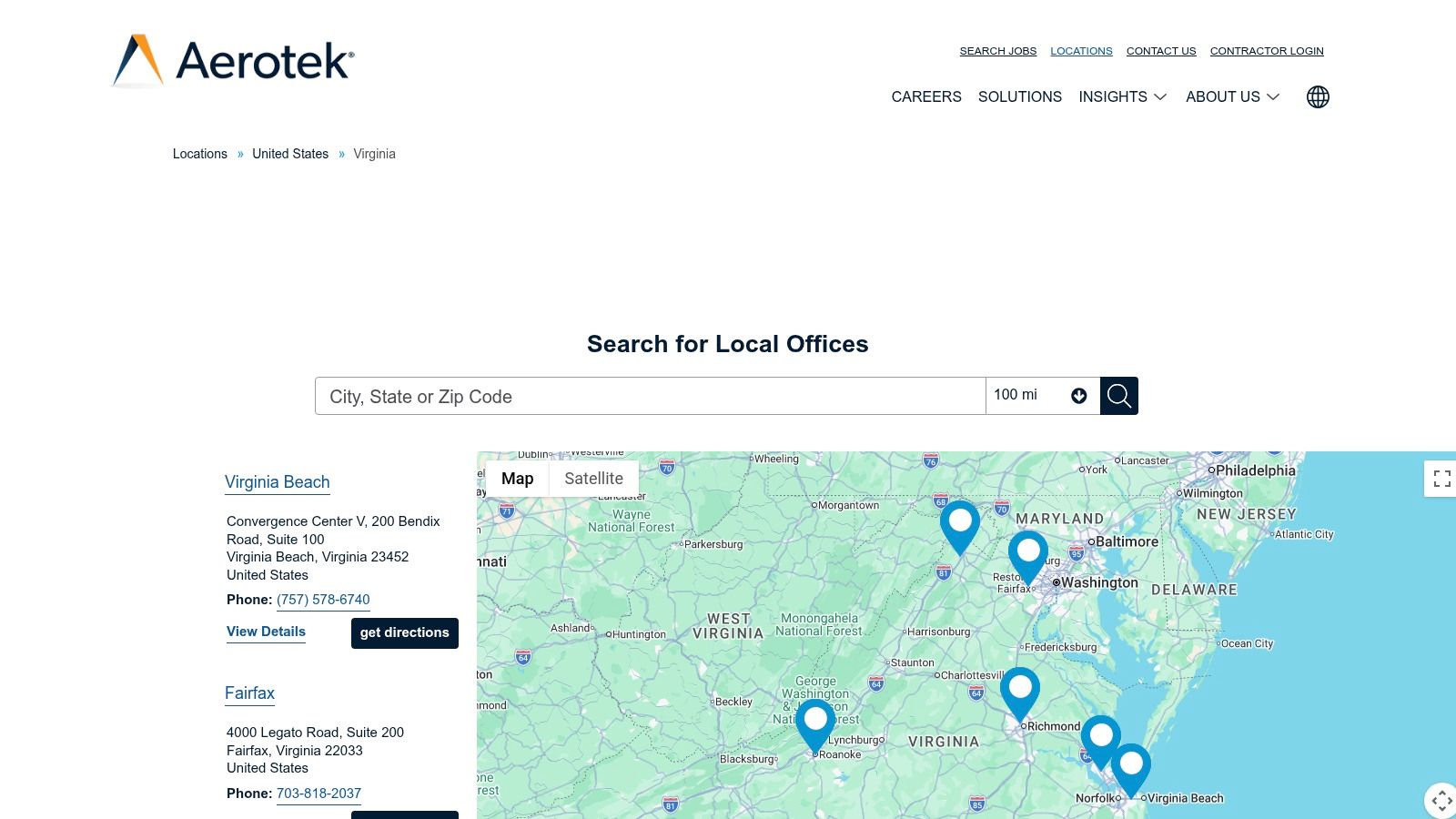Click the Search for Local Offices heading
Image resolution: width=1456 pixels, height=819 pixels.
pos(728,344)
